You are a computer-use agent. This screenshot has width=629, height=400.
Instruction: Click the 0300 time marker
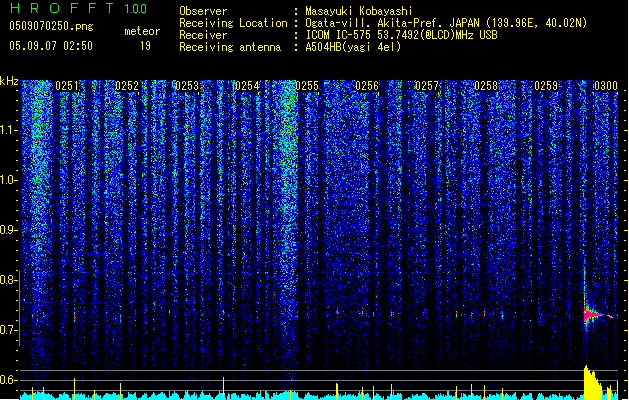pyautogui.click(x=606, y=86)
